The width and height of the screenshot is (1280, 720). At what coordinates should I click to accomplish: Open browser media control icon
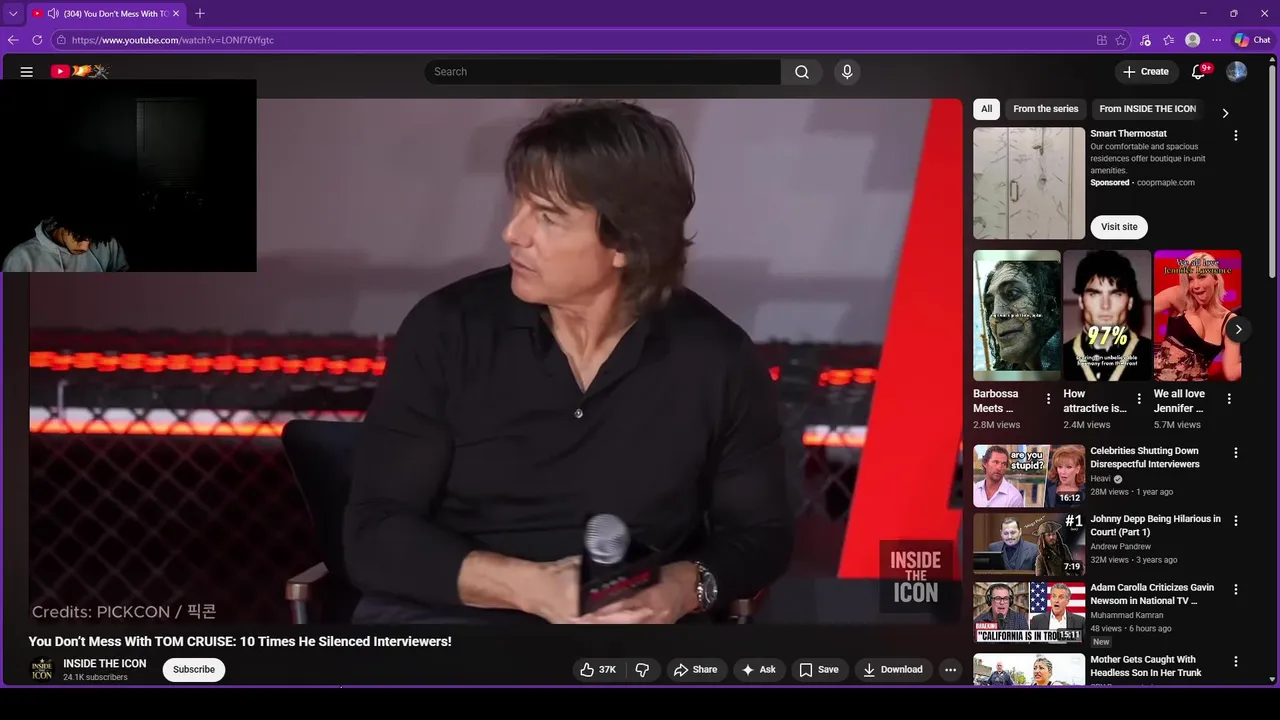coord(1145,40)
